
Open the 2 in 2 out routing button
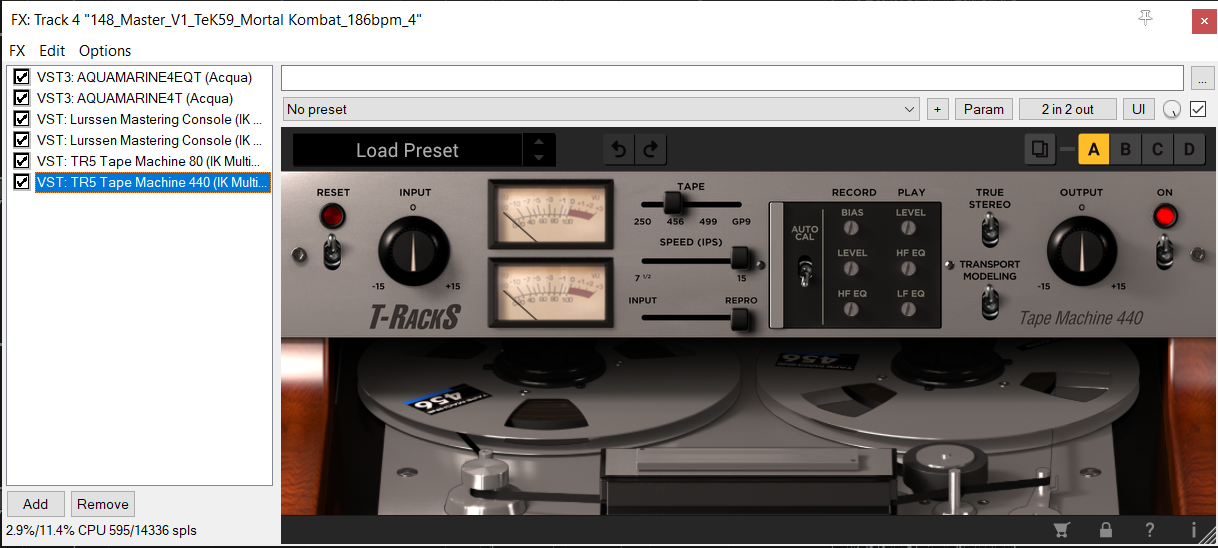1068,109
